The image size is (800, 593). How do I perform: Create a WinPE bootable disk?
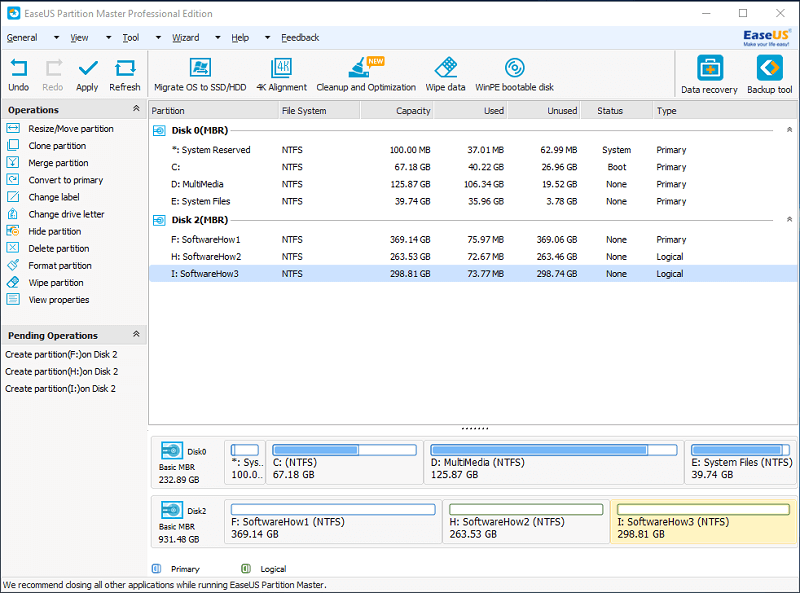514,74
